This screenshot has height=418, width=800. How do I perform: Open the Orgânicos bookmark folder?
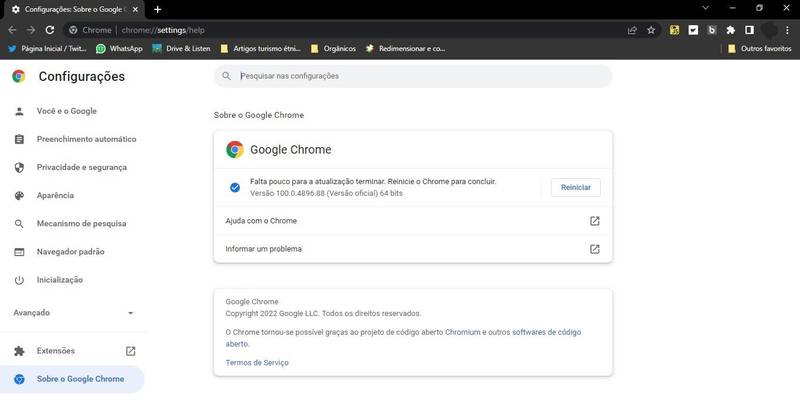pyautogui.click(x=333, y=48)
